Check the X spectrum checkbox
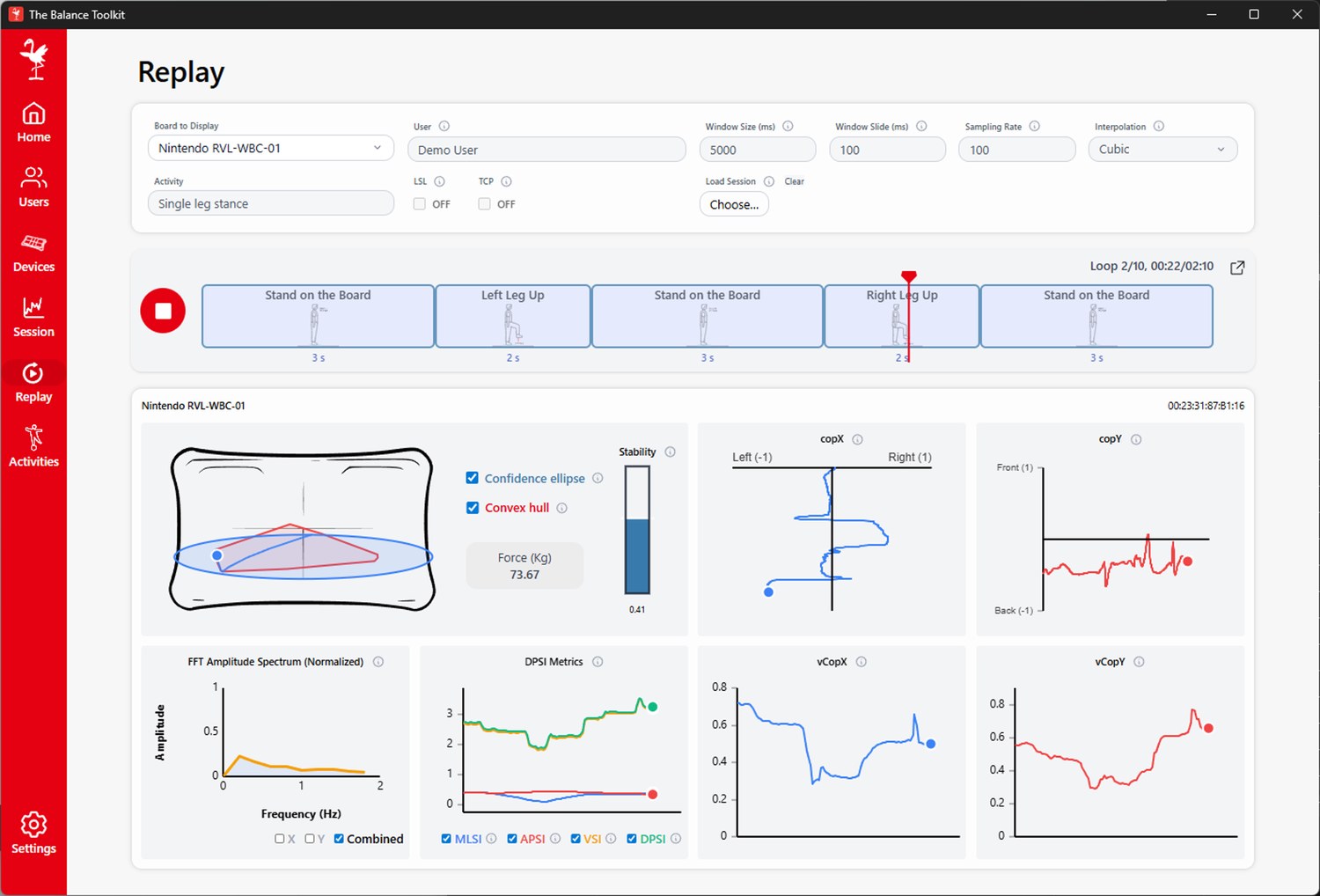The width and height of the screenshot is (1320, 896). (x=279, y=839)
